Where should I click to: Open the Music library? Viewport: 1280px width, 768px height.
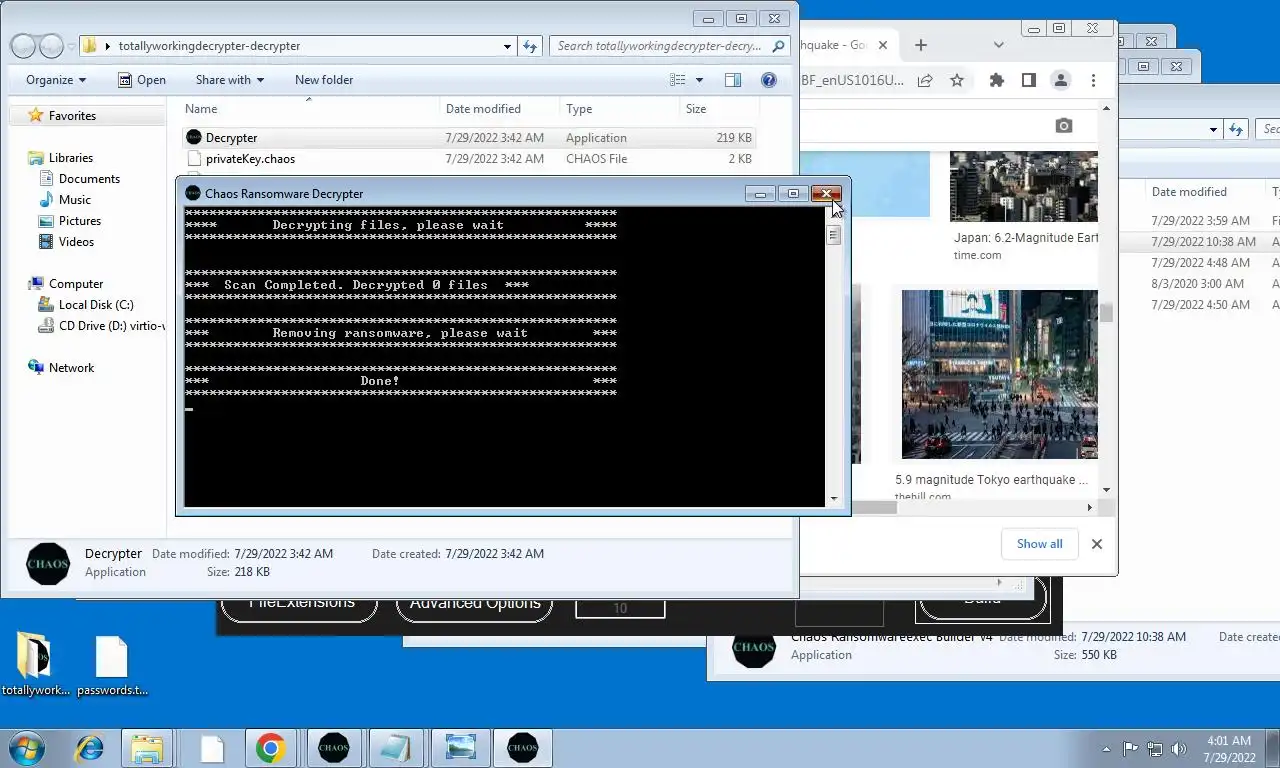pyautogui.click(x=75, y=200)
